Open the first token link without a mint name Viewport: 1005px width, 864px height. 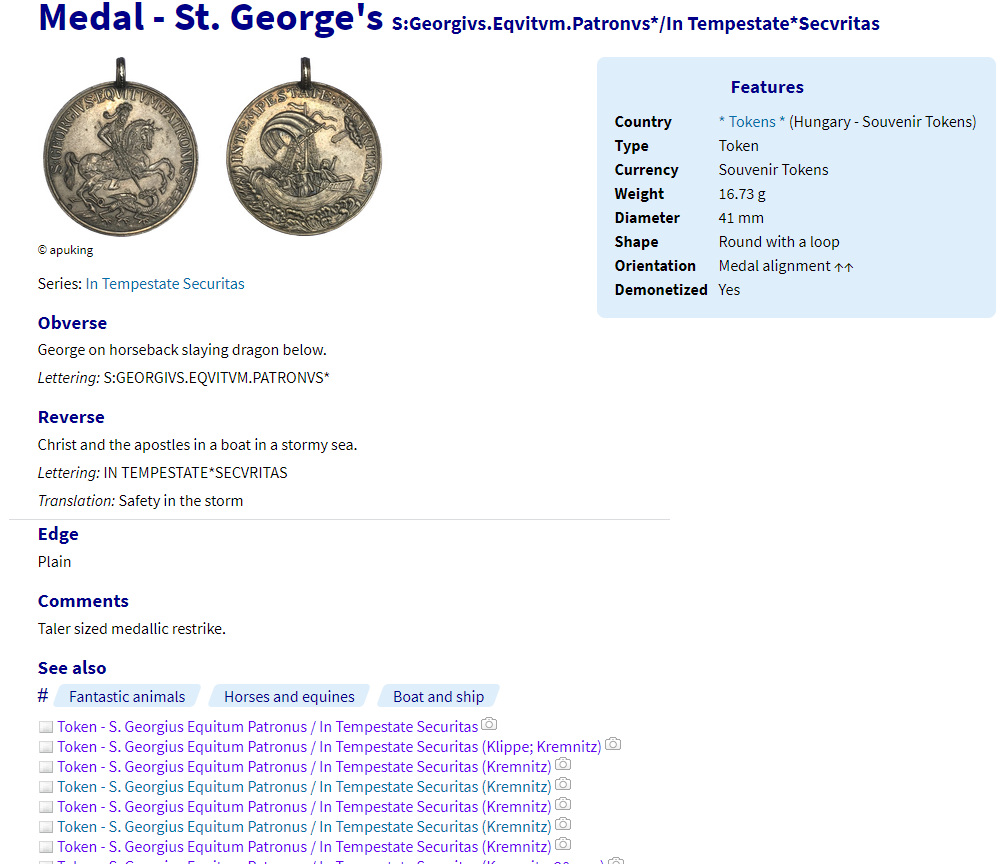(x=267, y=727)
